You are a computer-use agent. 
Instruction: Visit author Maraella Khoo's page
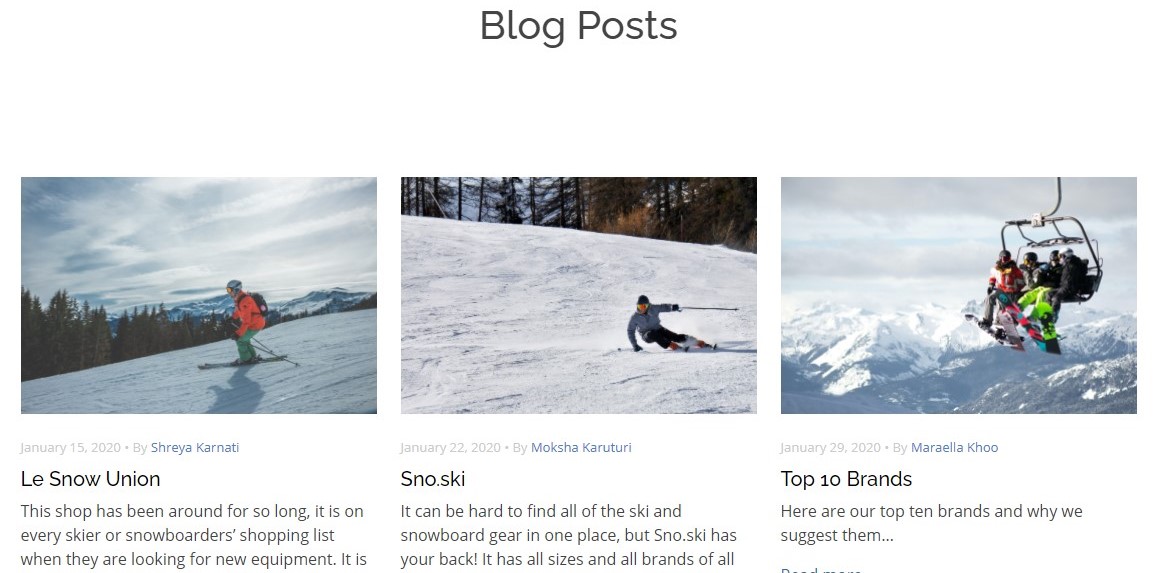pos(954,447)
